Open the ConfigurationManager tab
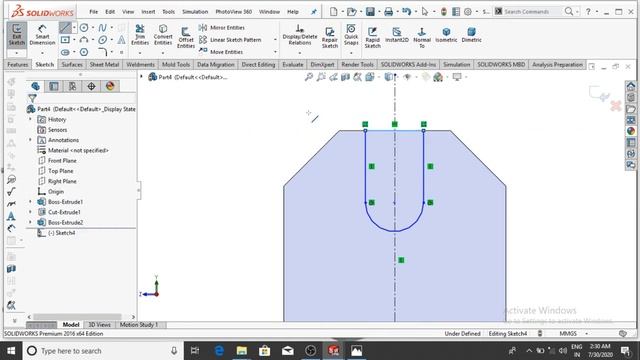Screen dimensions: 640x360 point(72,86)
